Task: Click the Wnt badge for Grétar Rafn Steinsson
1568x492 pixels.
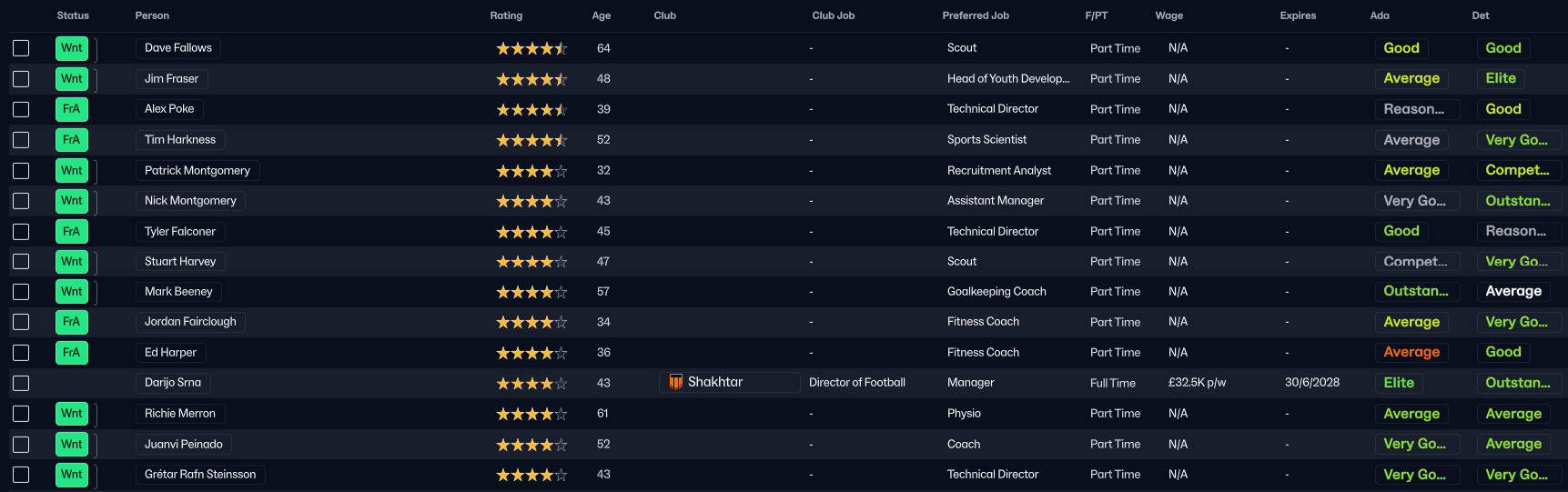Action: click(72, 475)
